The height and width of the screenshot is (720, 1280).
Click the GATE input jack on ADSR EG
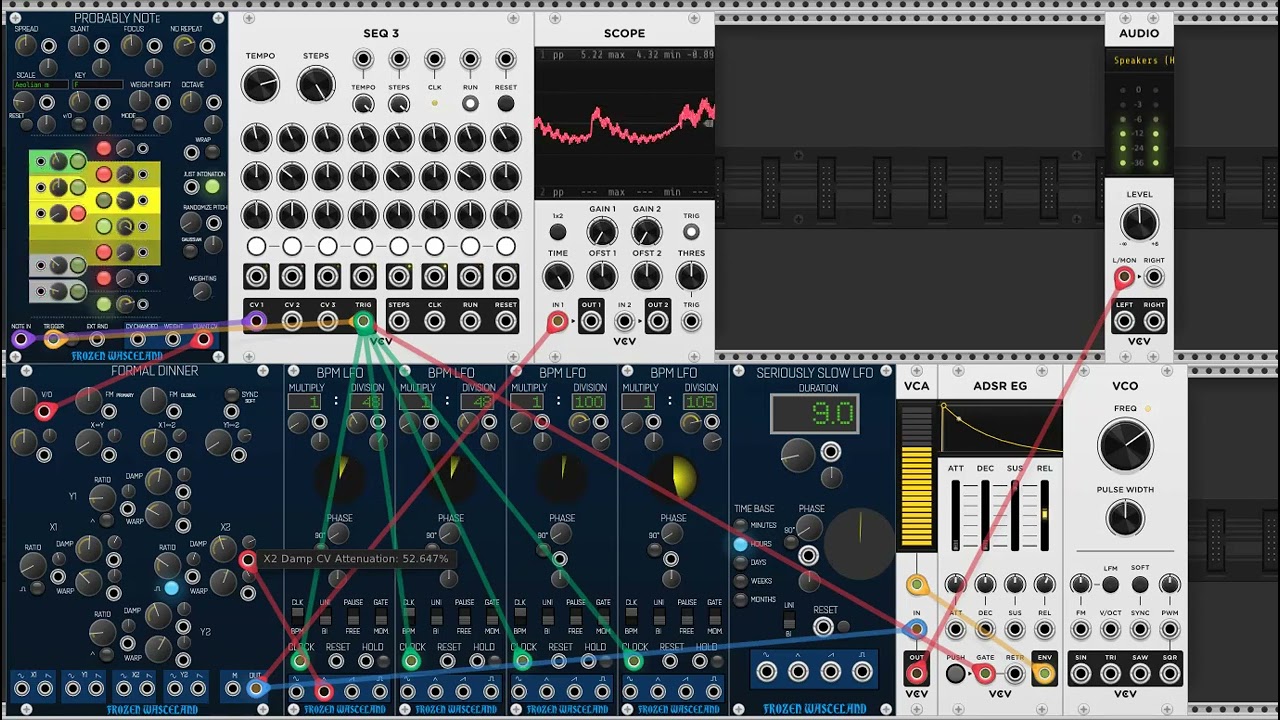point(985,673)
